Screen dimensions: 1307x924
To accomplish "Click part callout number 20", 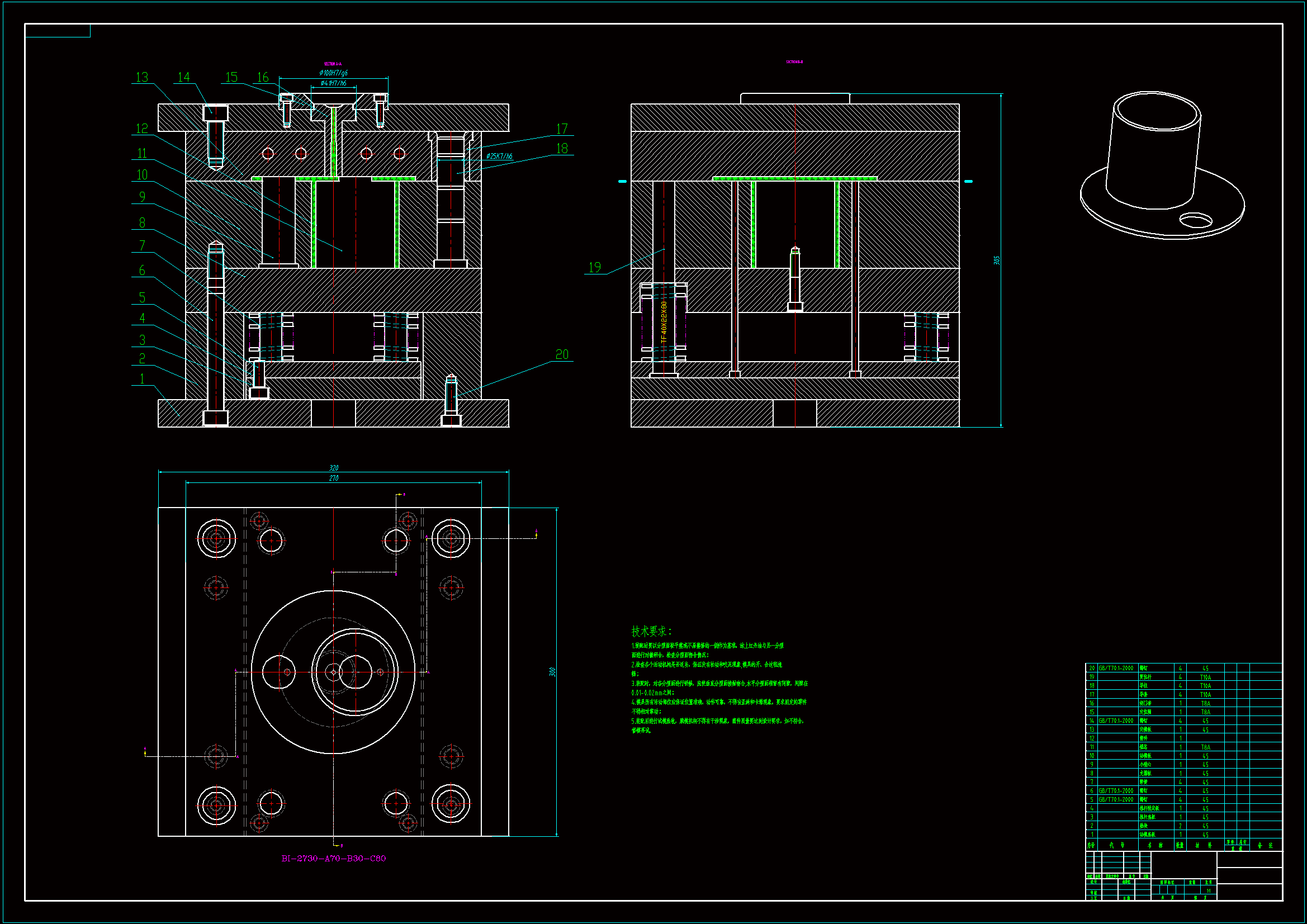I will click(x=562, y=355).
